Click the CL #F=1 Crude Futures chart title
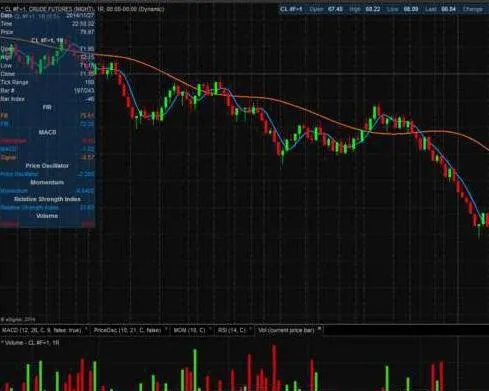 tap(84, 9)
